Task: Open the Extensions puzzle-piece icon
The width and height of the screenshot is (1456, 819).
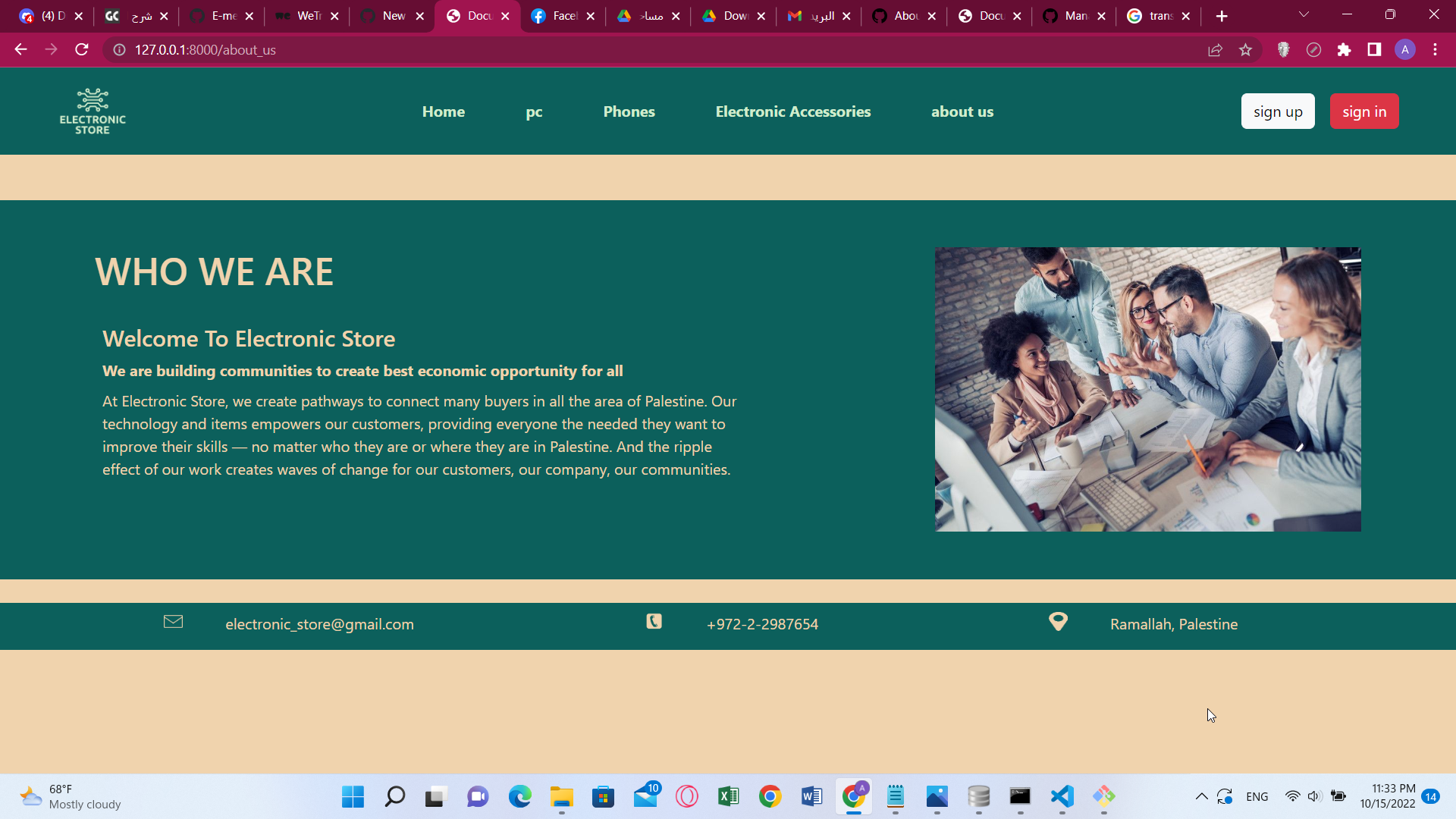Action: coord(1345,49)
